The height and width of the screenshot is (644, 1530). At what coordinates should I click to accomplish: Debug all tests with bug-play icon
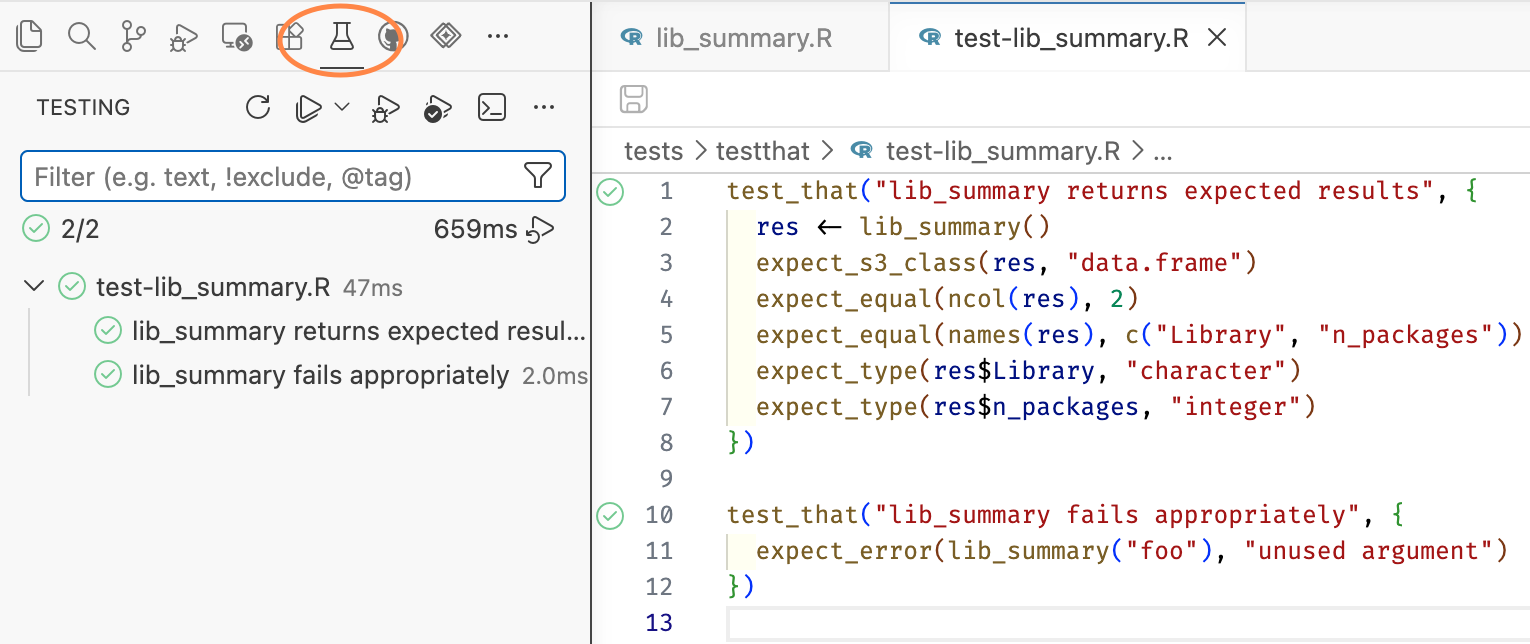[385, 108]
